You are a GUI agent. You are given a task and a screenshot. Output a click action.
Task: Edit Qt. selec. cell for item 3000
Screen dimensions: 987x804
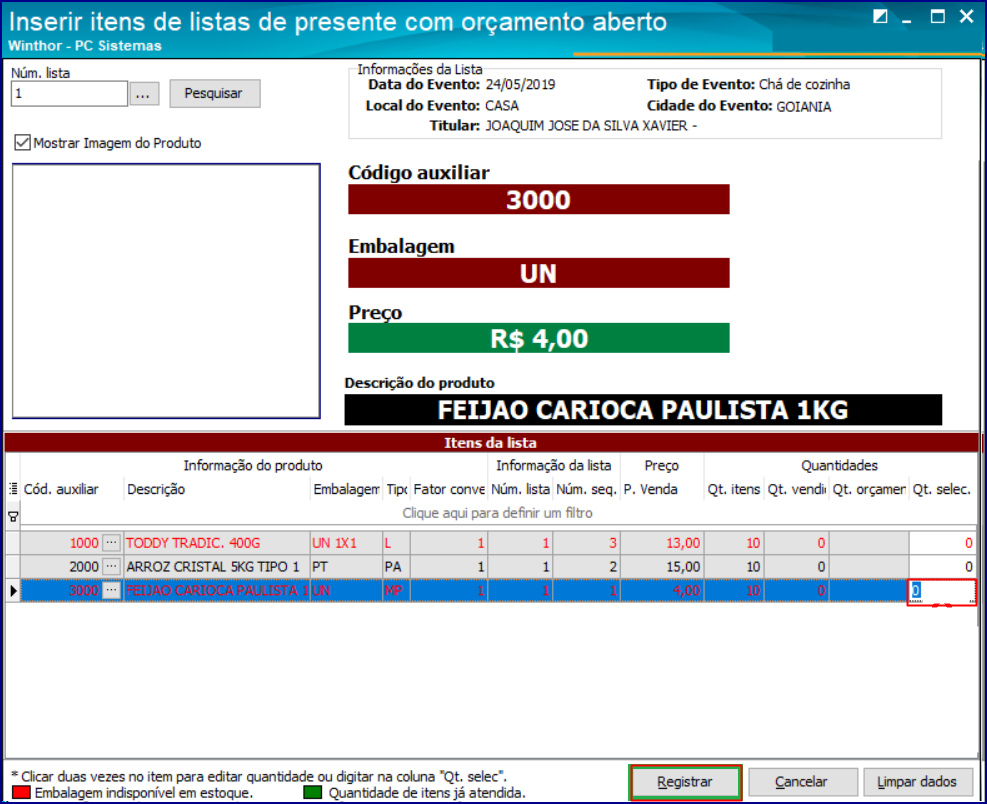tap(942, 591)
